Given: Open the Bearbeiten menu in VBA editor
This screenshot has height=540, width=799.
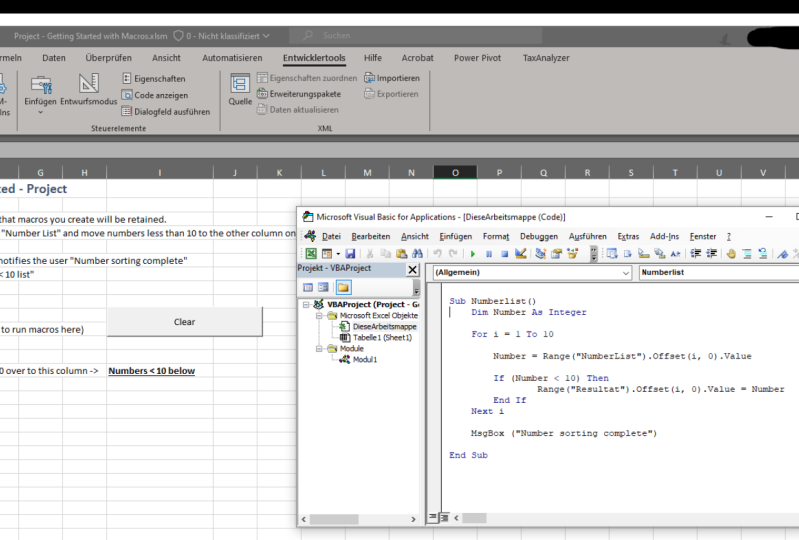Looking at the screenshot, I should coord(370,236).
